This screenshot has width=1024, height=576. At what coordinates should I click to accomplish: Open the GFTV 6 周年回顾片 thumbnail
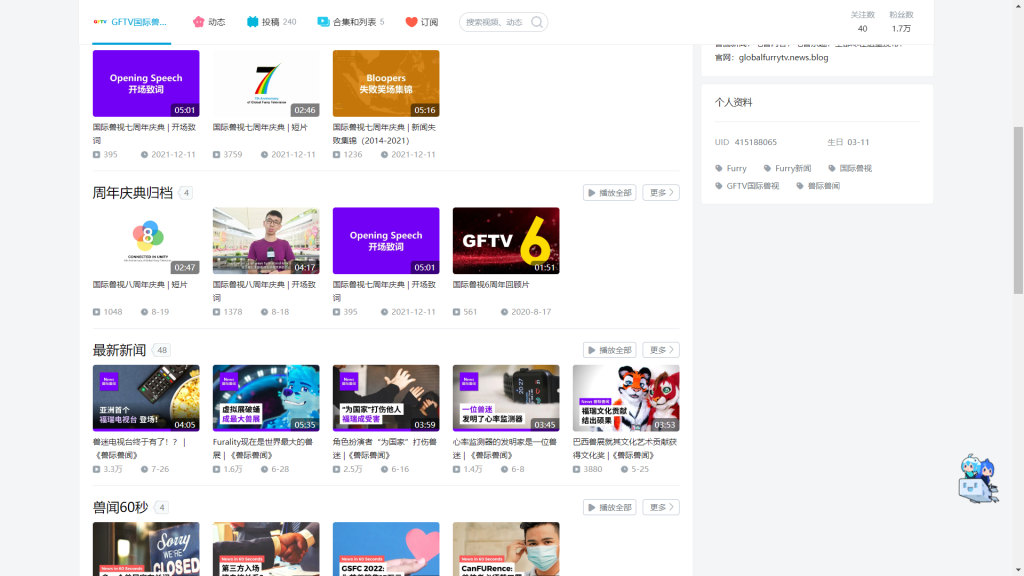[x=506, y=241]
